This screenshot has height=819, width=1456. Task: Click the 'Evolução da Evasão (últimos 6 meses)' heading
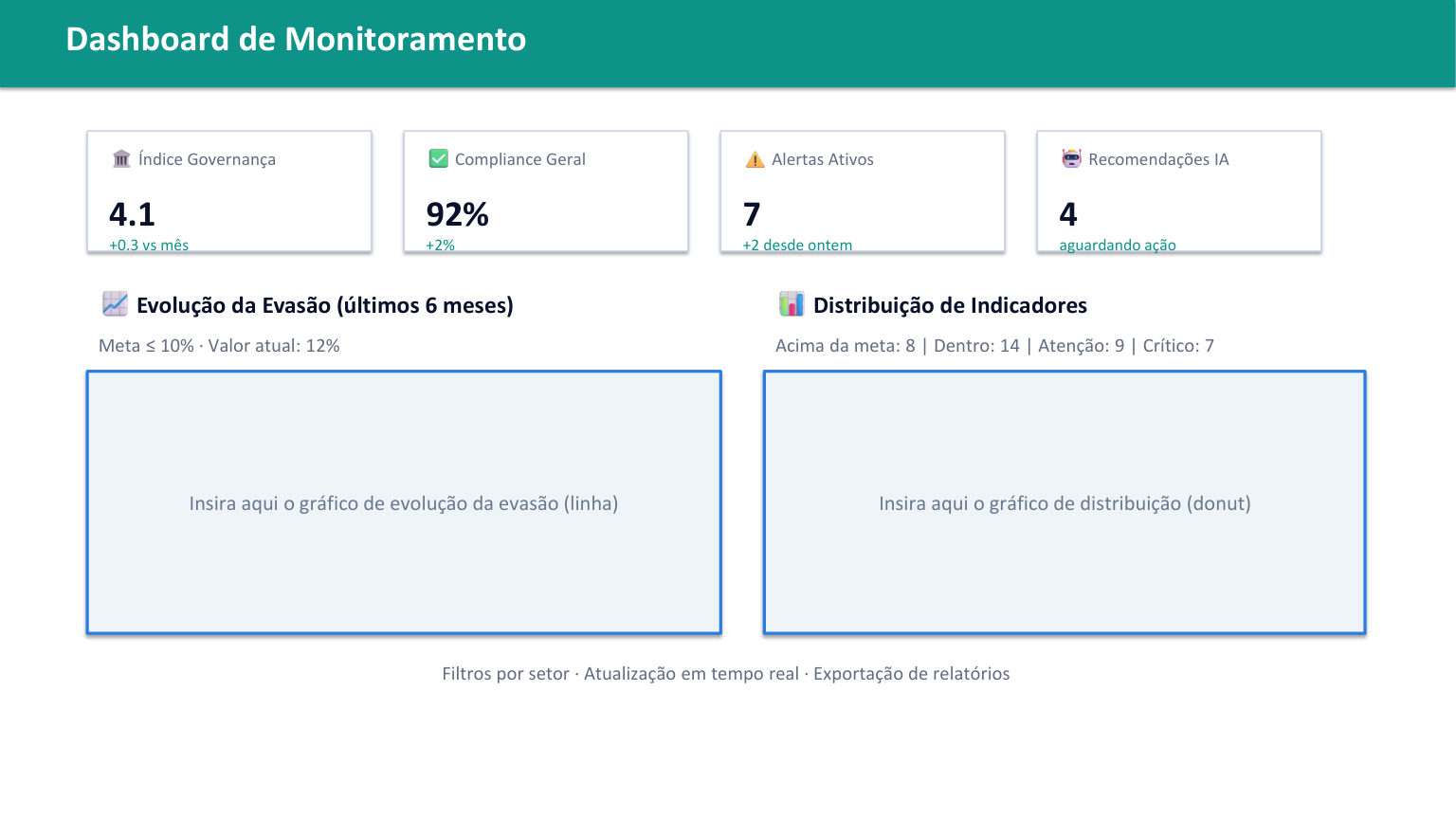(325, 305)
